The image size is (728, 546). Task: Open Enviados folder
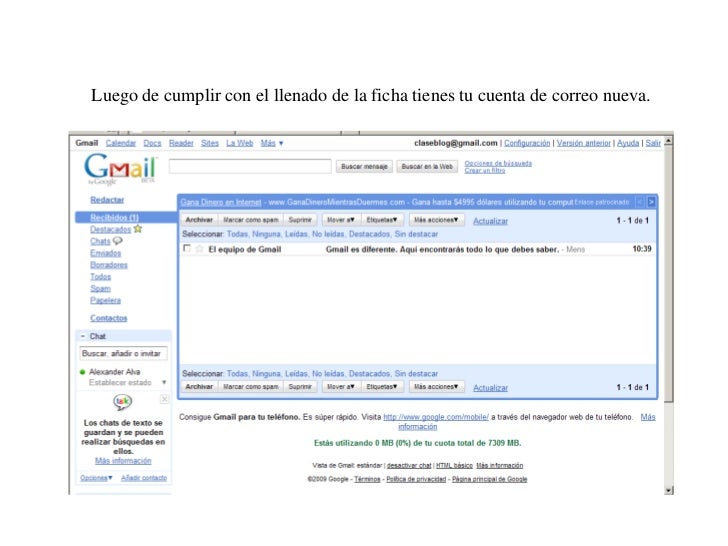105,253
